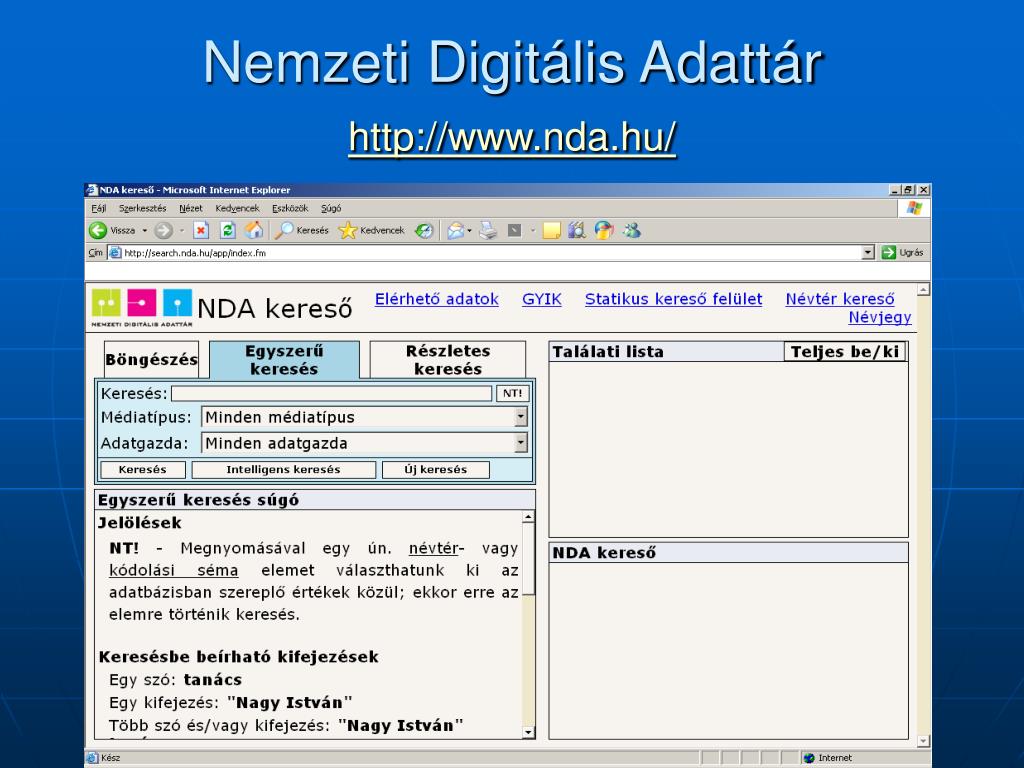
Task: Open the Kedvencek menu in menu bar
Action: (x=237, y=208)
